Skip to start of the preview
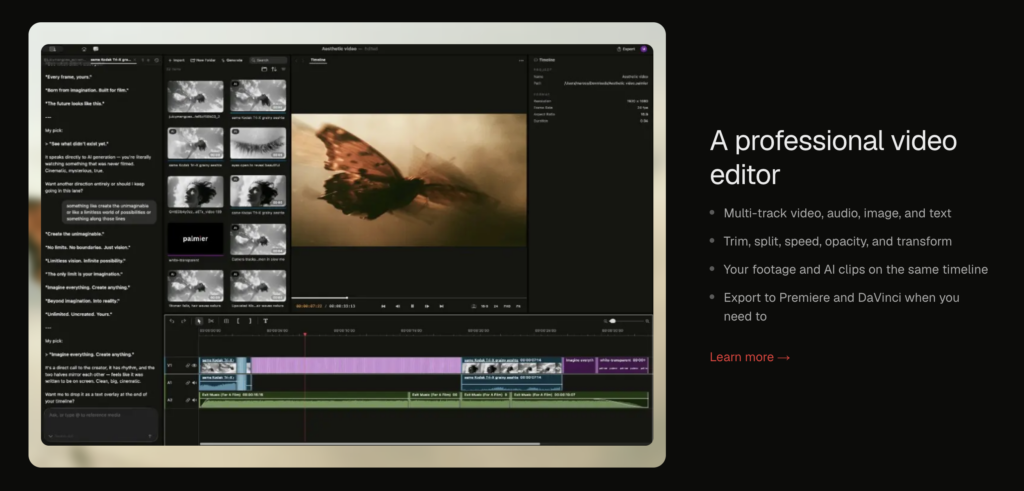The image size is (1024, 491). [x=383, y=306]
